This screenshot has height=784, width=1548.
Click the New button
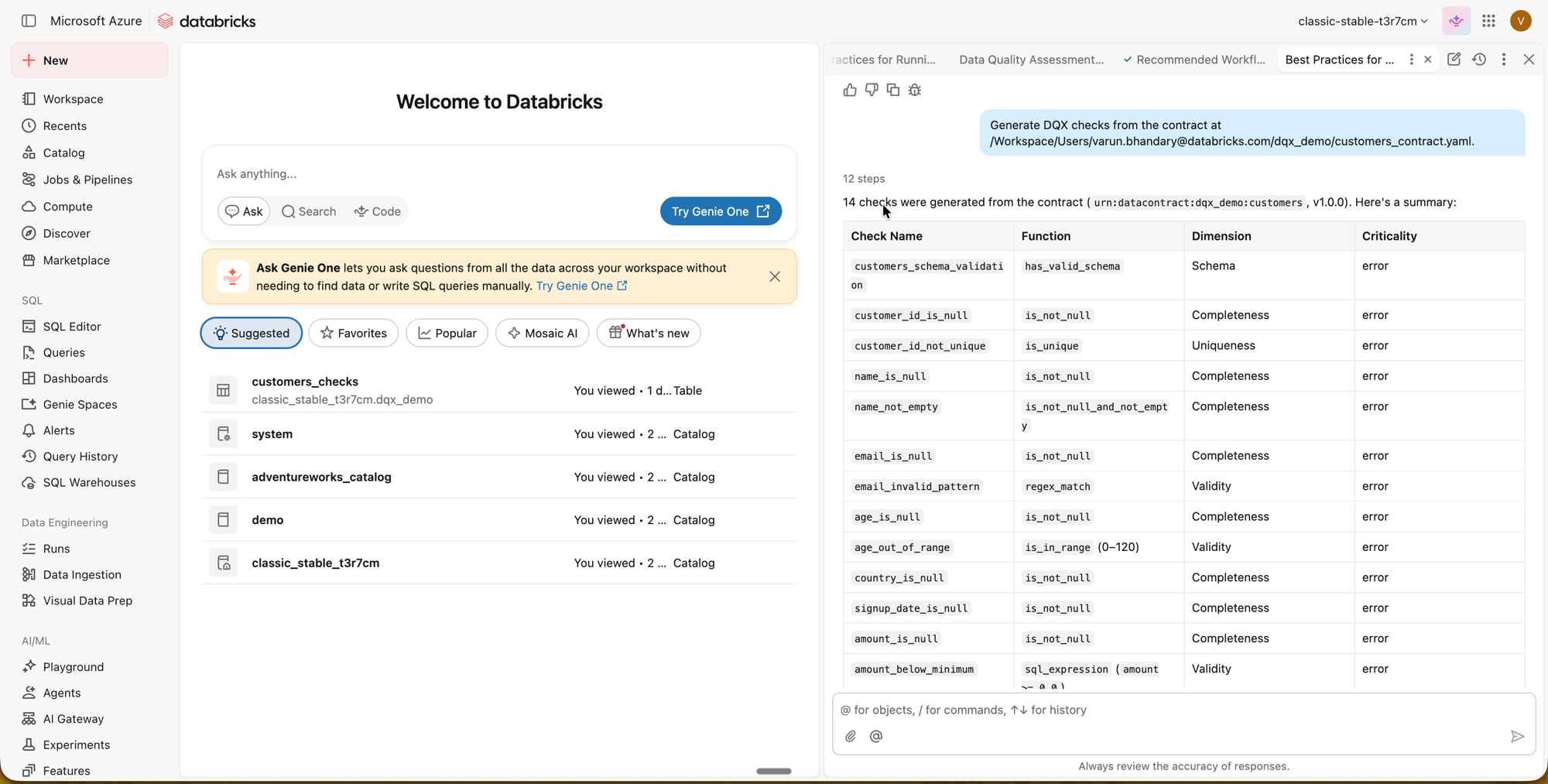pos(90,60)
